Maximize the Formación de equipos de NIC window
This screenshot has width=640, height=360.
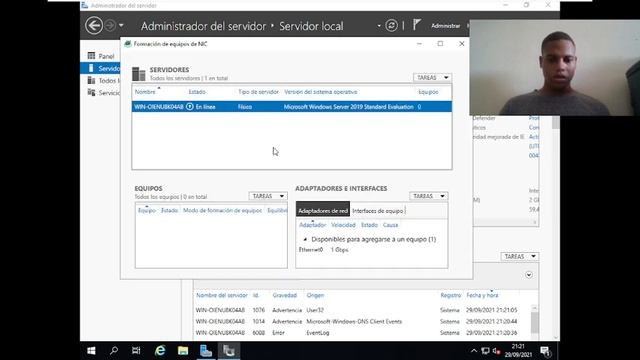(440, 44)
